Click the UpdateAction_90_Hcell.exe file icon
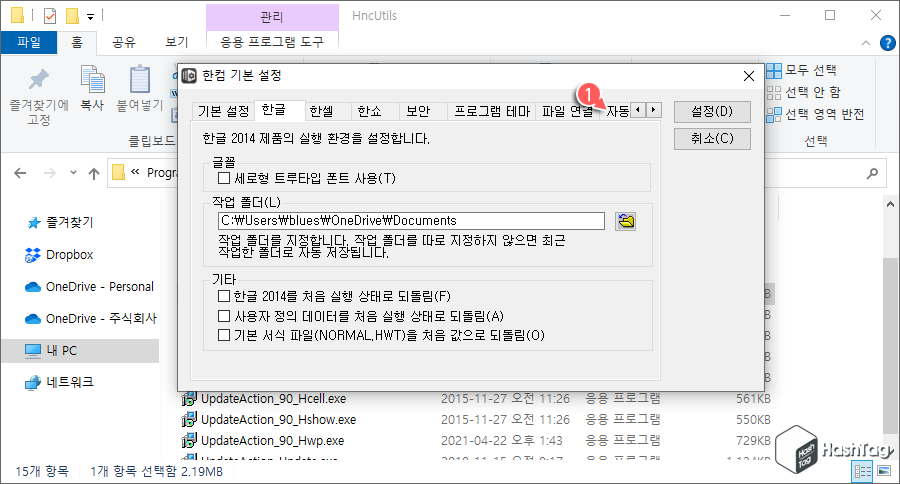The height and width of the screenshot is (484, 900). 189,398
